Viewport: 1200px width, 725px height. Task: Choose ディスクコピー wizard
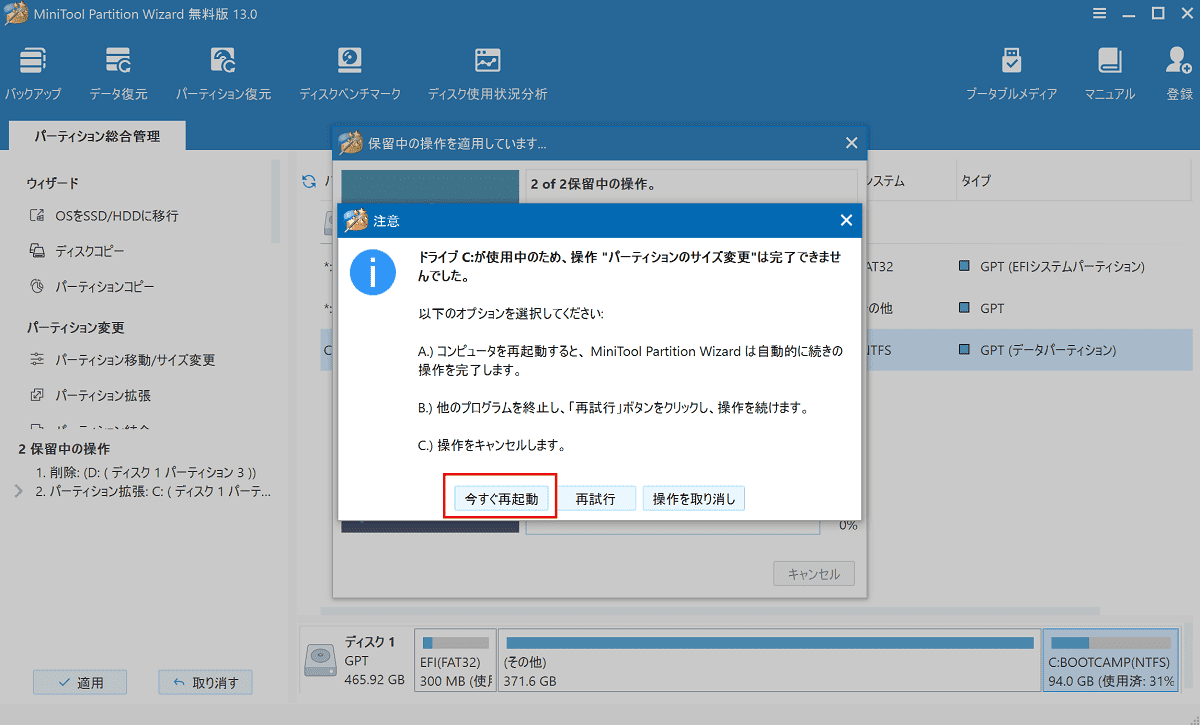point(90,251)
